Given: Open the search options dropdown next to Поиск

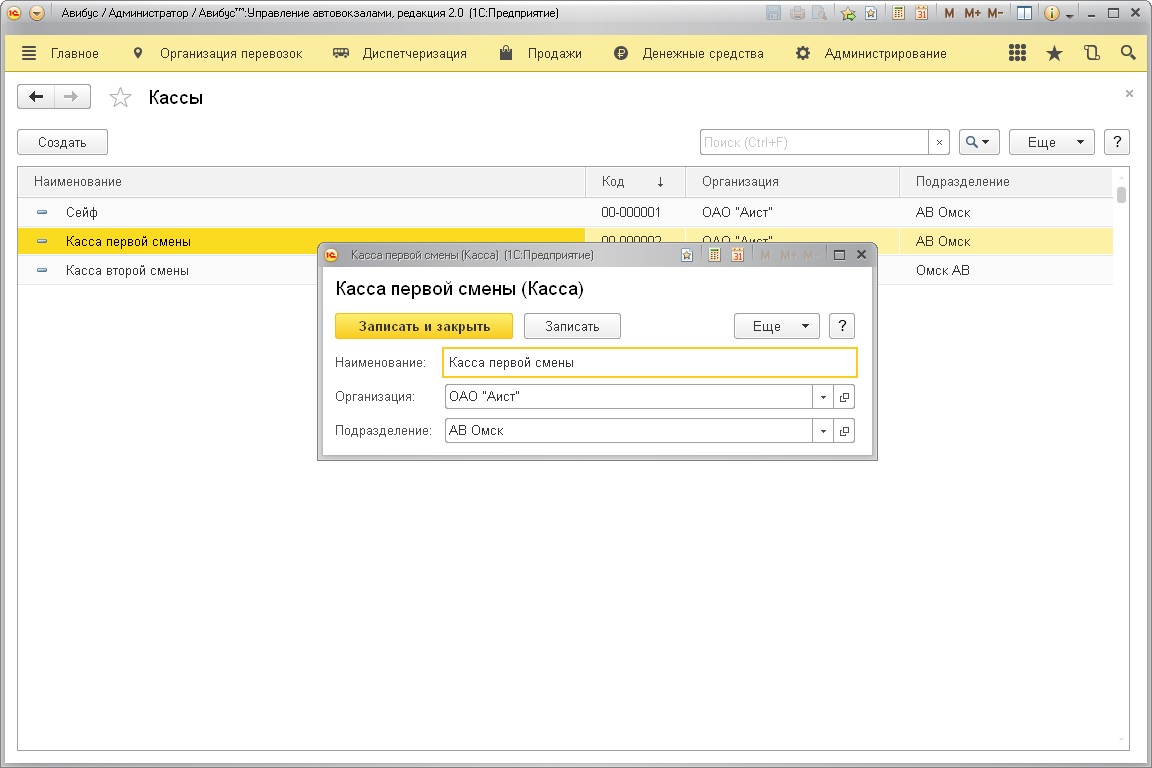Looking at the screenshot, I should [x=979, y=143].
